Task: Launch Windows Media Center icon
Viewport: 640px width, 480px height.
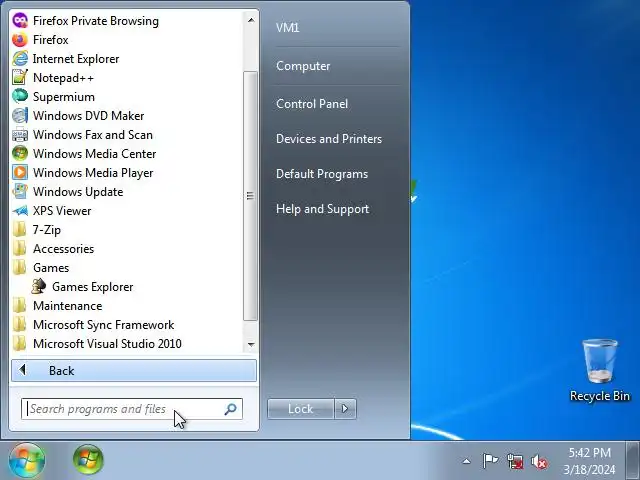Action: (x=20, y=153)
